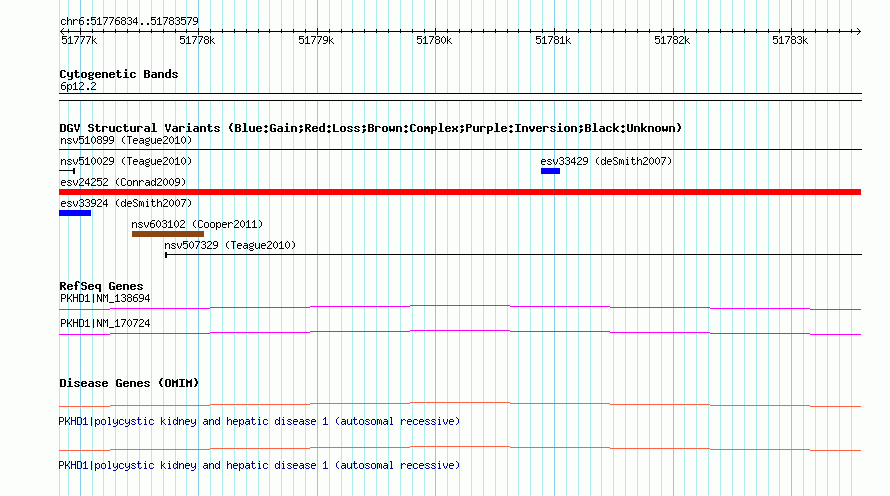890x496 pixels.
Task: Select the 6p12.2 band label
Action: (x=78, y=87)
